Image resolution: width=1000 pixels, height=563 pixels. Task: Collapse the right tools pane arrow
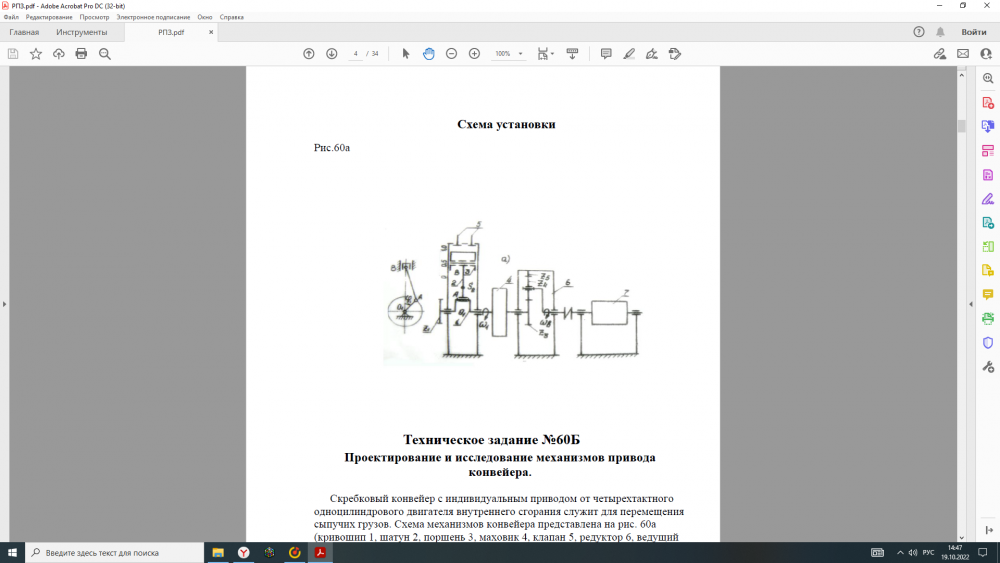(x=971, y=304)
